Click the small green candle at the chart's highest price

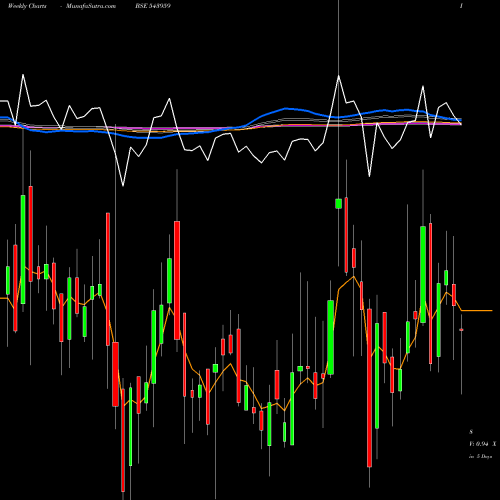[339, 203]
